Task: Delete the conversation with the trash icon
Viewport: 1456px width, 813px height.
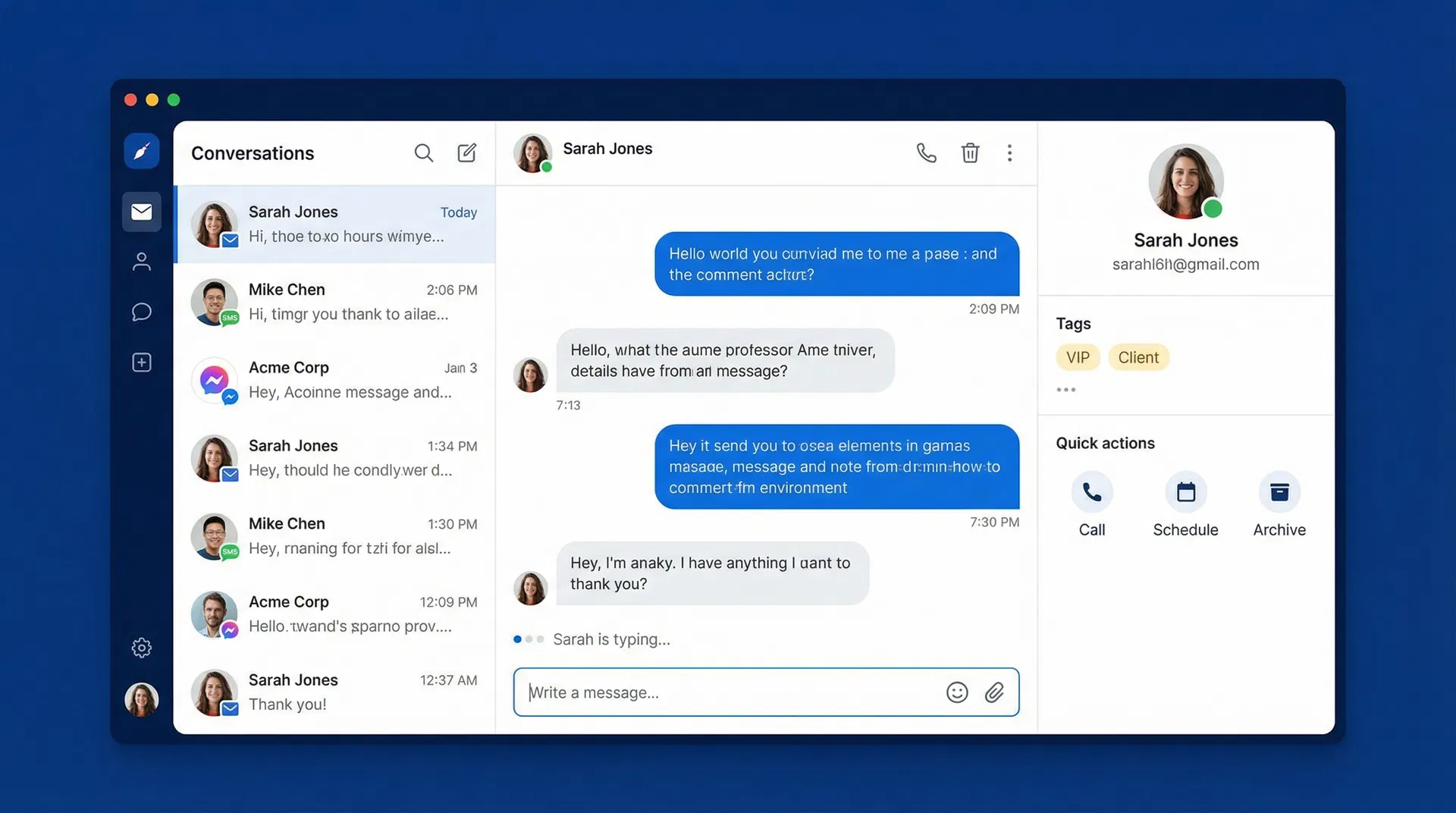Action: (971, 152)
